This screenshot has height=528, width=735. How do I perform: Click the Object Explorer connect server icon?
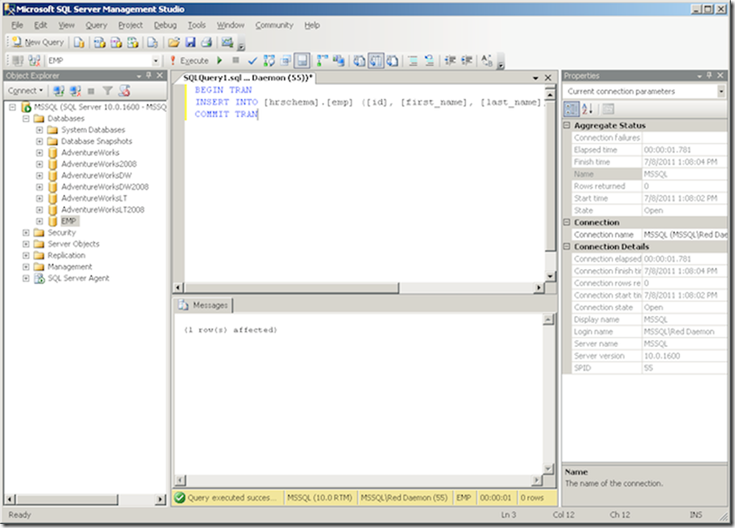(59, 91)
